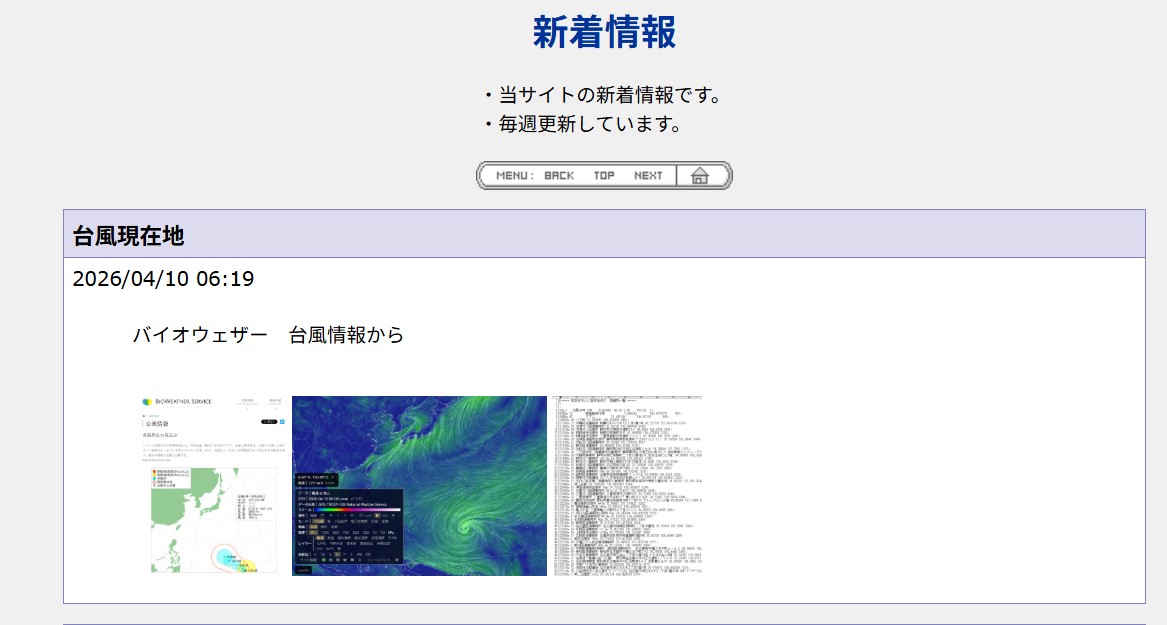Click the MENU label in the navigation bar
This screenshot has height=625, width=1167.
(x=514, y=176)
